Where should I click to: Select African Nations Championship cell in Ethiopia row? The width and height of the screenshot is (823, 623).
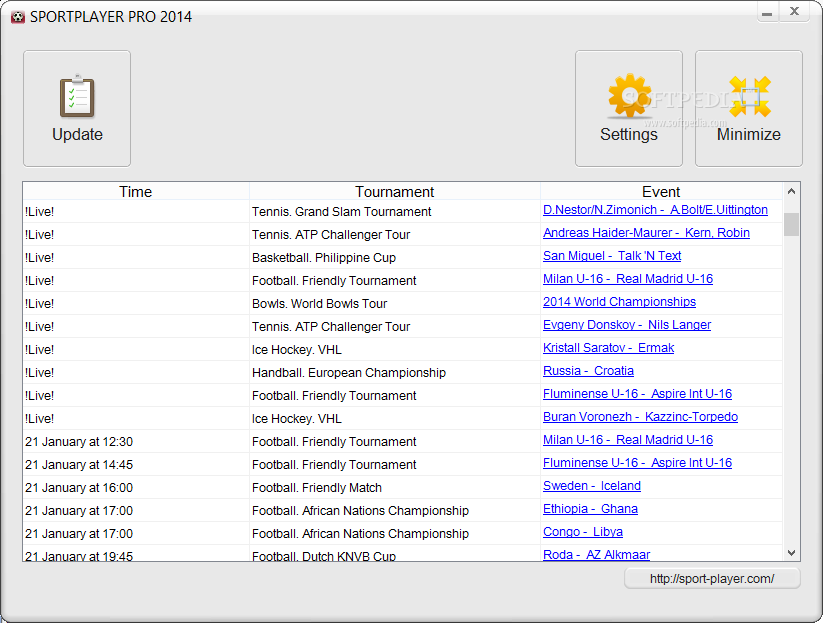click(x=395, y=511)
